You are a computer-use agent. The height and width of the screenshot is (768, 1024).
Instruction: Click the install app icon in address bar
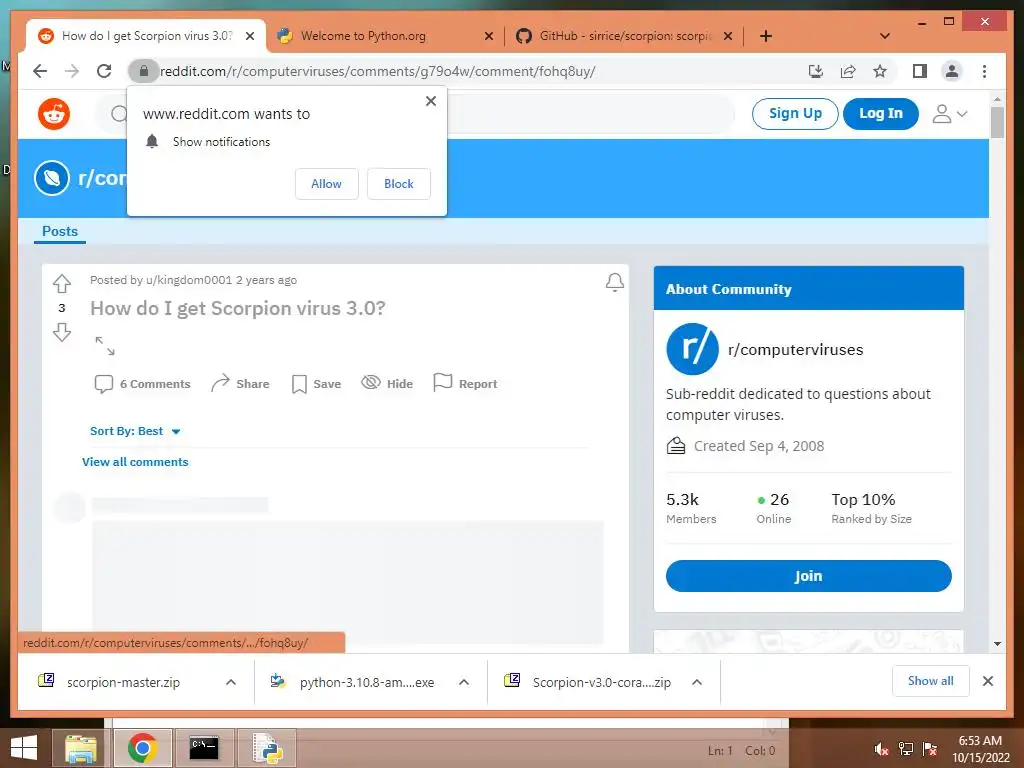point(815,71)
